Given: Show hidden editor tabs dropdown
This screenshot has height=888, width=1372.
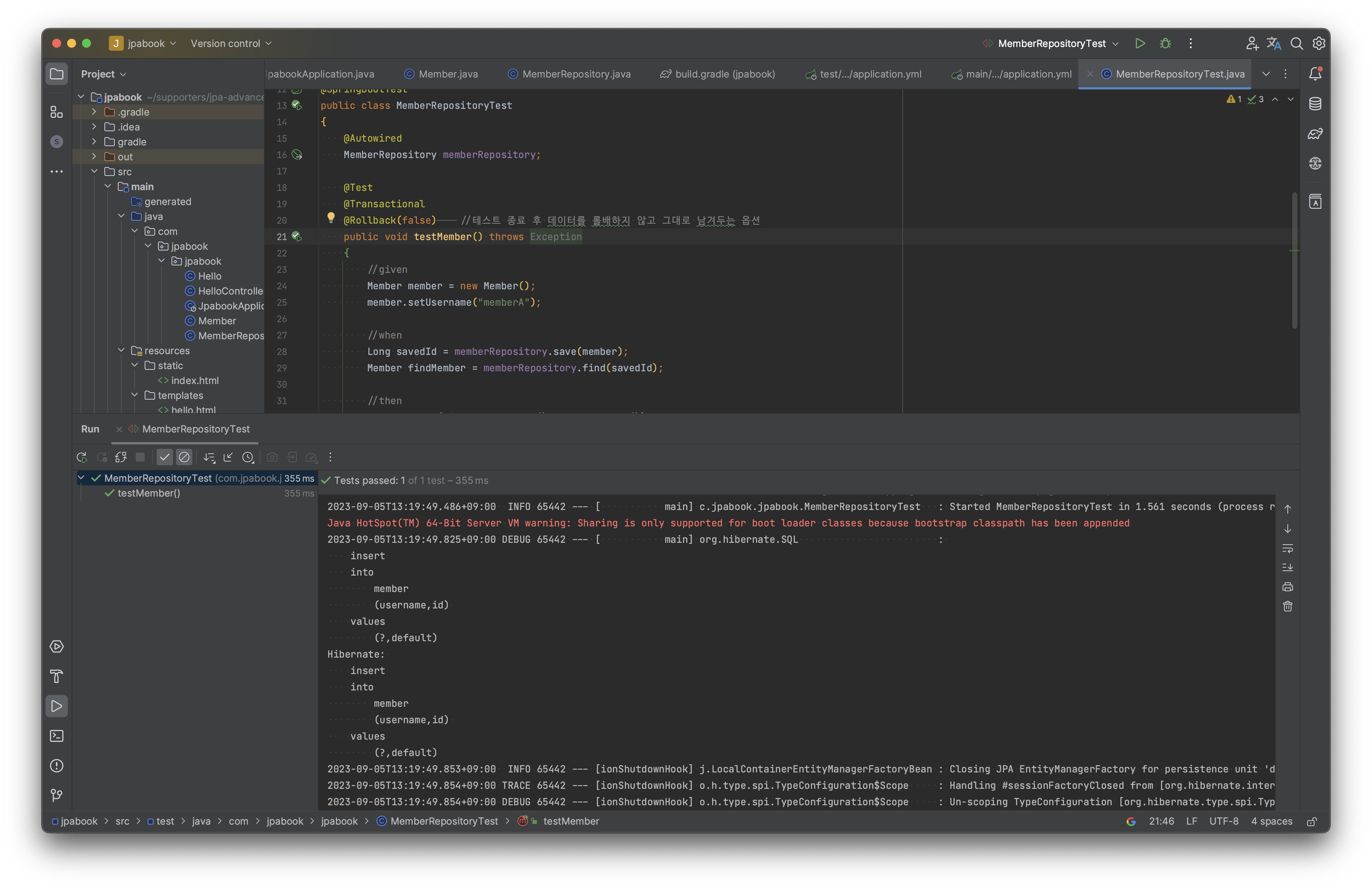Looking at the screenshot, I should click(1266, 74).
